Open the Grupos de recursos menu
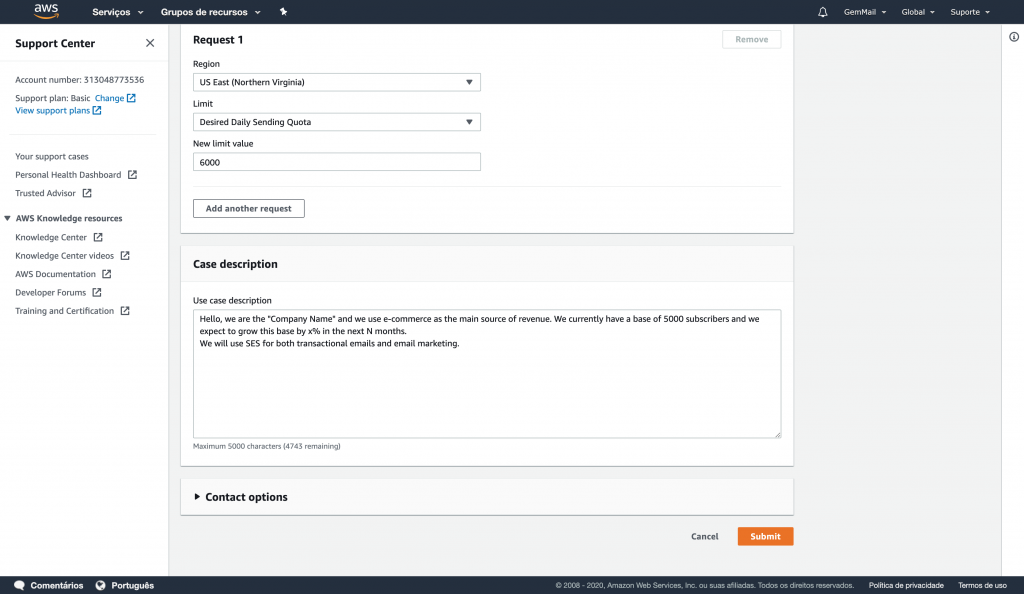The image size is (1024, 594). coord(210,12)
